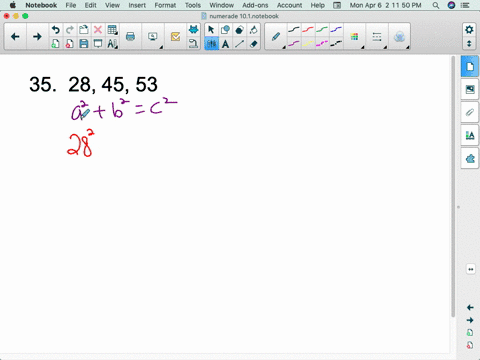Select the Shapes tool
This screenshot has width=480, height=360.
point(225,30)
